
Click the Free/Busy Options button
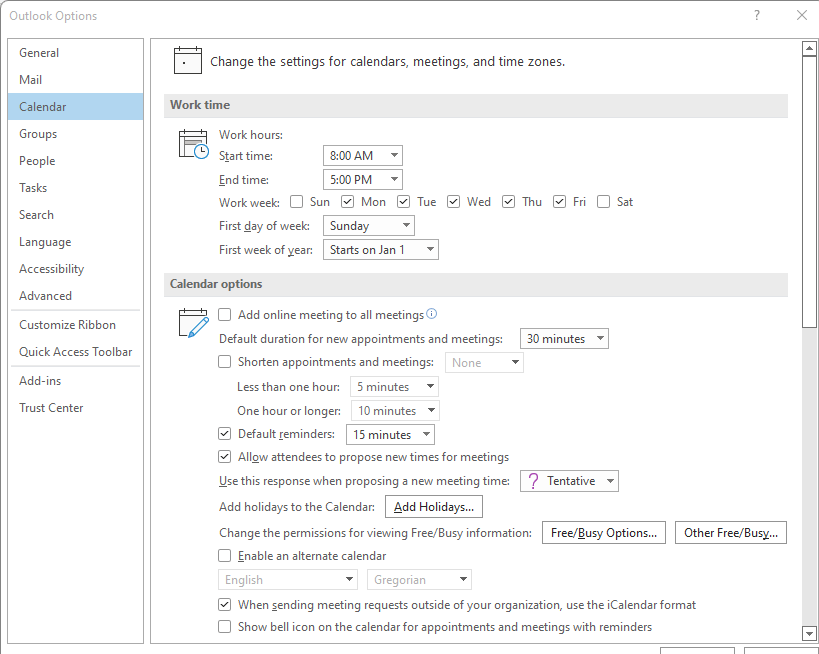pos(604,533)
